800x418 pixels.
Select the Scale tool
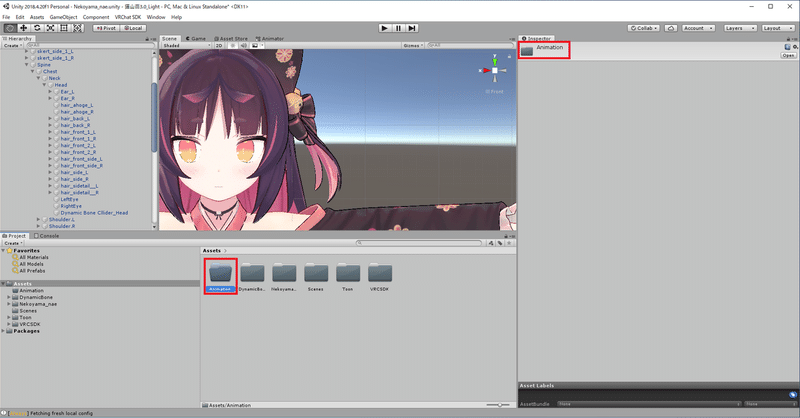[x=51, y=28]
